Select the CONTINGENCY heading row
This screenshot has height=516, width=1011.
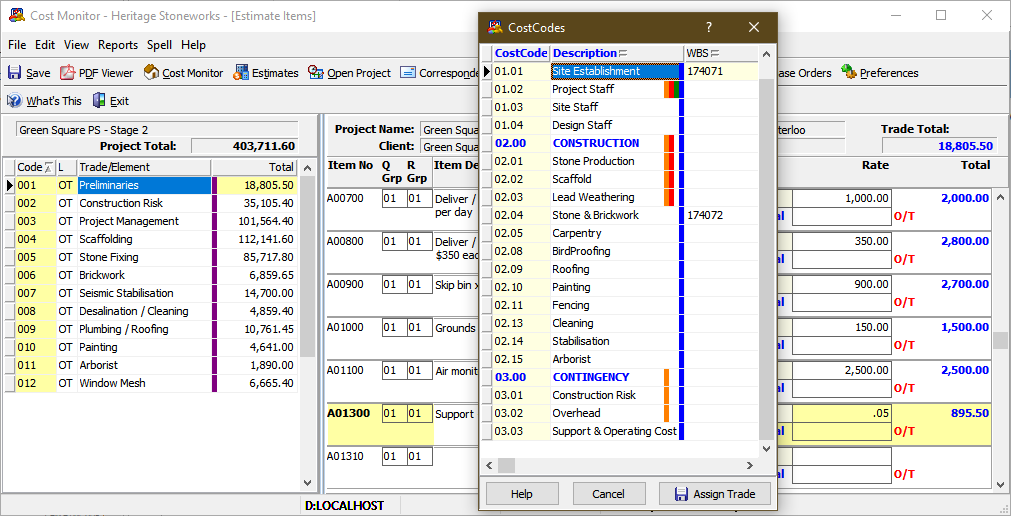(x=620, y=377)
